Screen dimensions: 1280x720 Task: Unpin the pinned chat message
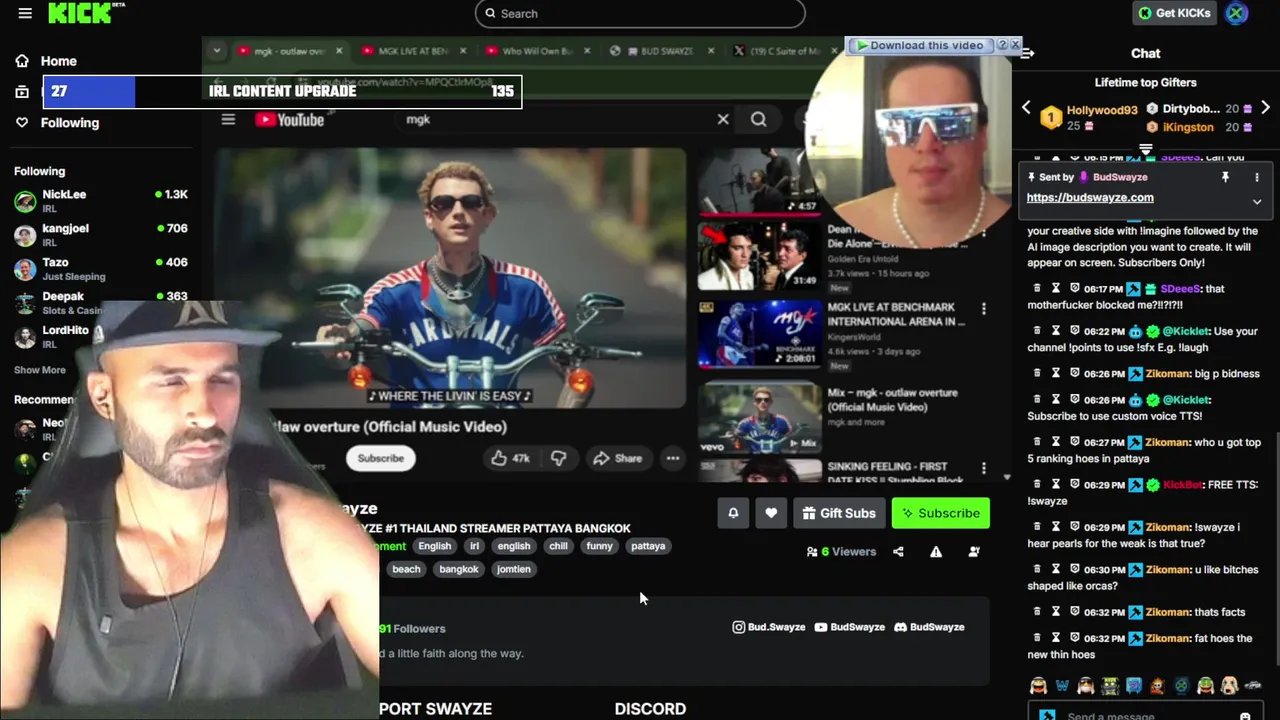click(x=1225, y=177)
